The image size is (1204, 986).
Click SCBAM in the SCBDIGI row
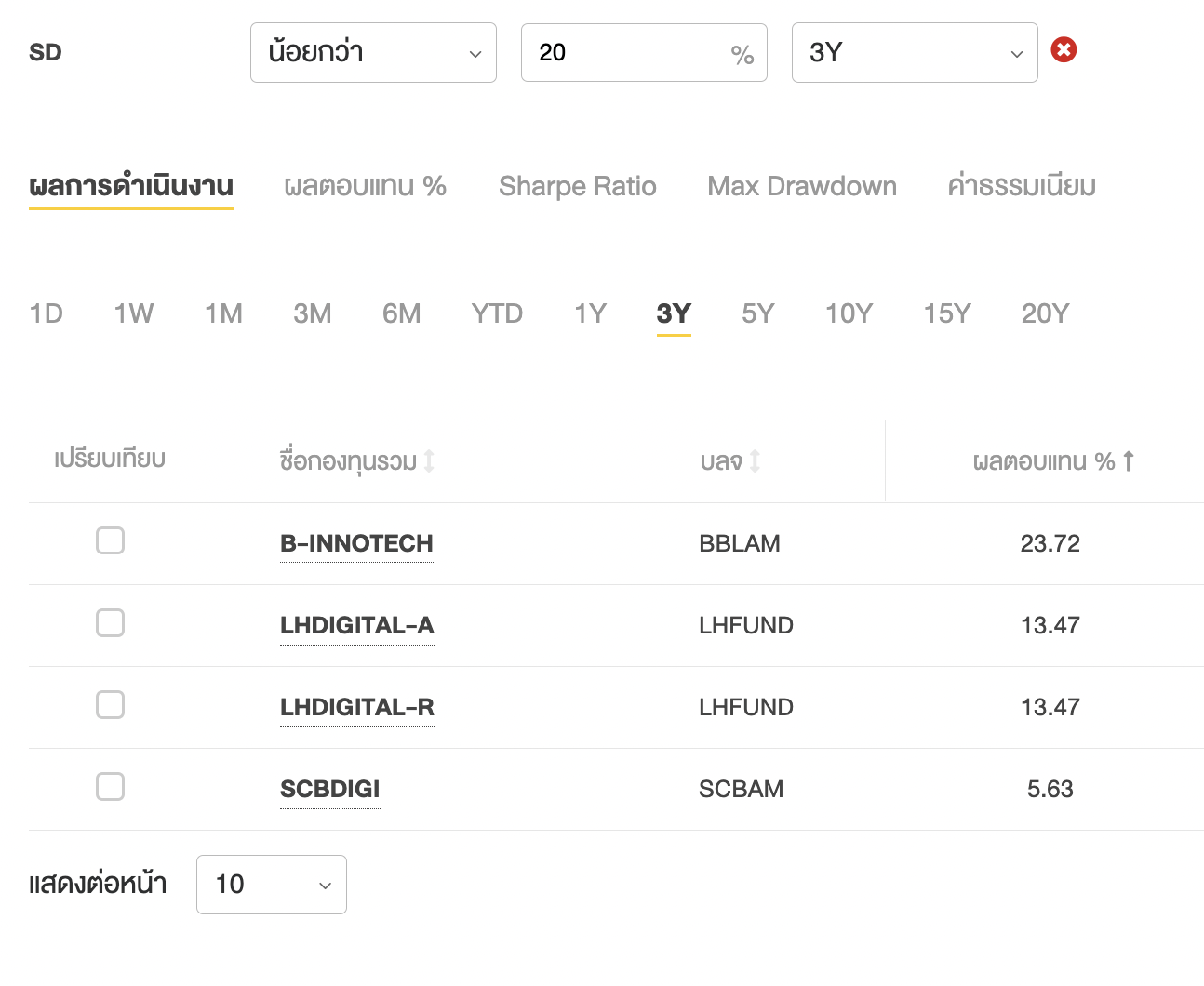tap(742, 789)
